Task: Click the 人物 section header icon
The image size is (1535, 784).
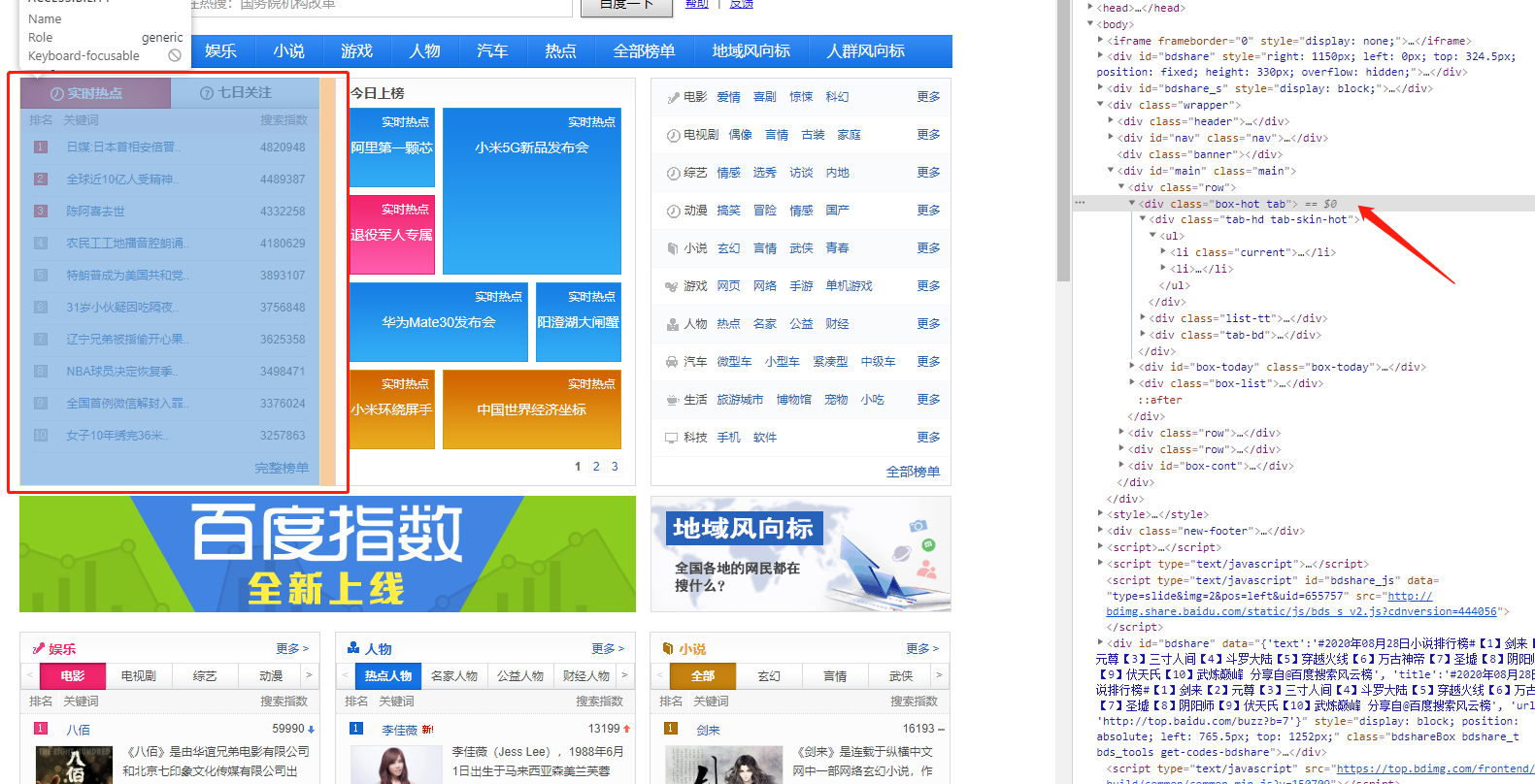Action: 354,648
